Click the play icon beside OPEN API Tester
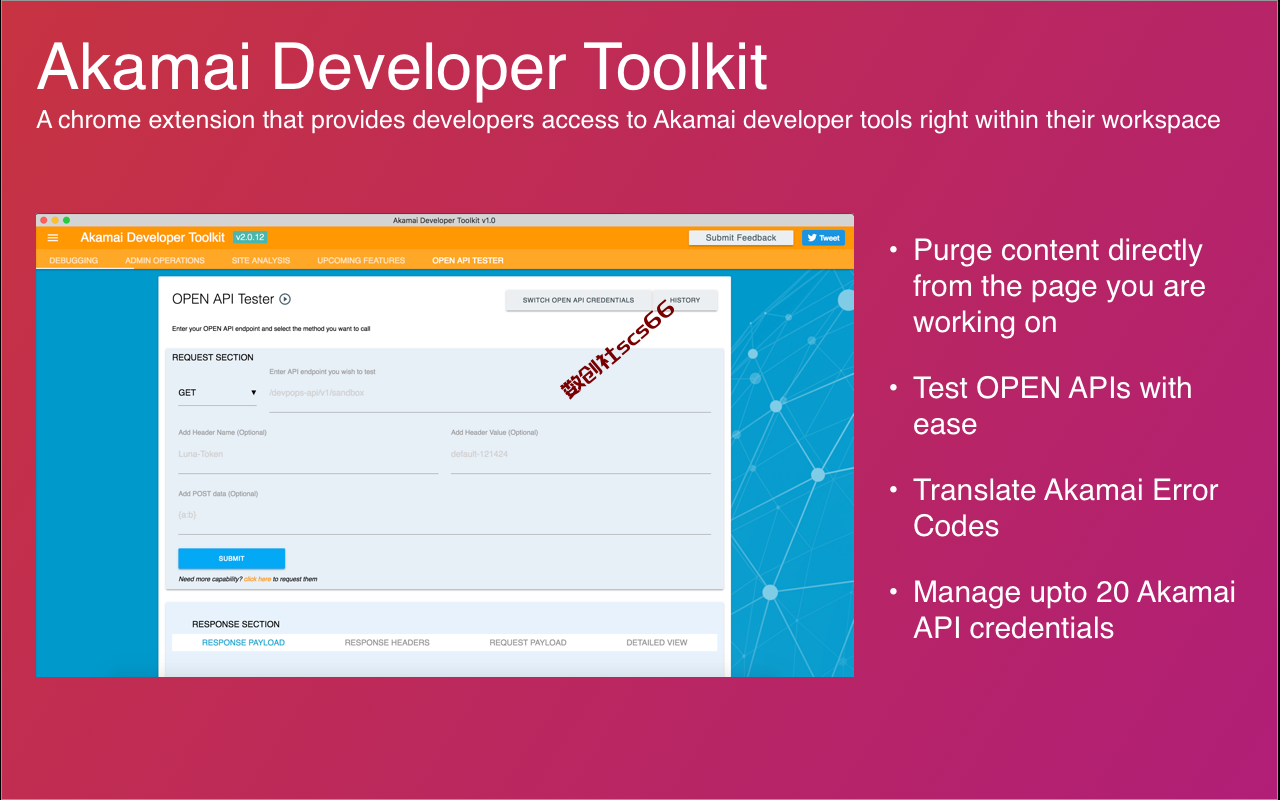The width and height of the screenshot is (1280, 800). [x=285, y=299]
